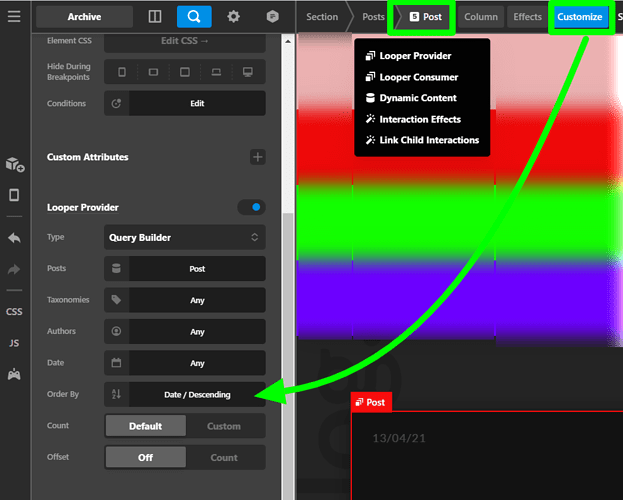Switch to the tablet preview icon
Screen dimensions: 623x500
pyautogui.click(x=14, y=195)
